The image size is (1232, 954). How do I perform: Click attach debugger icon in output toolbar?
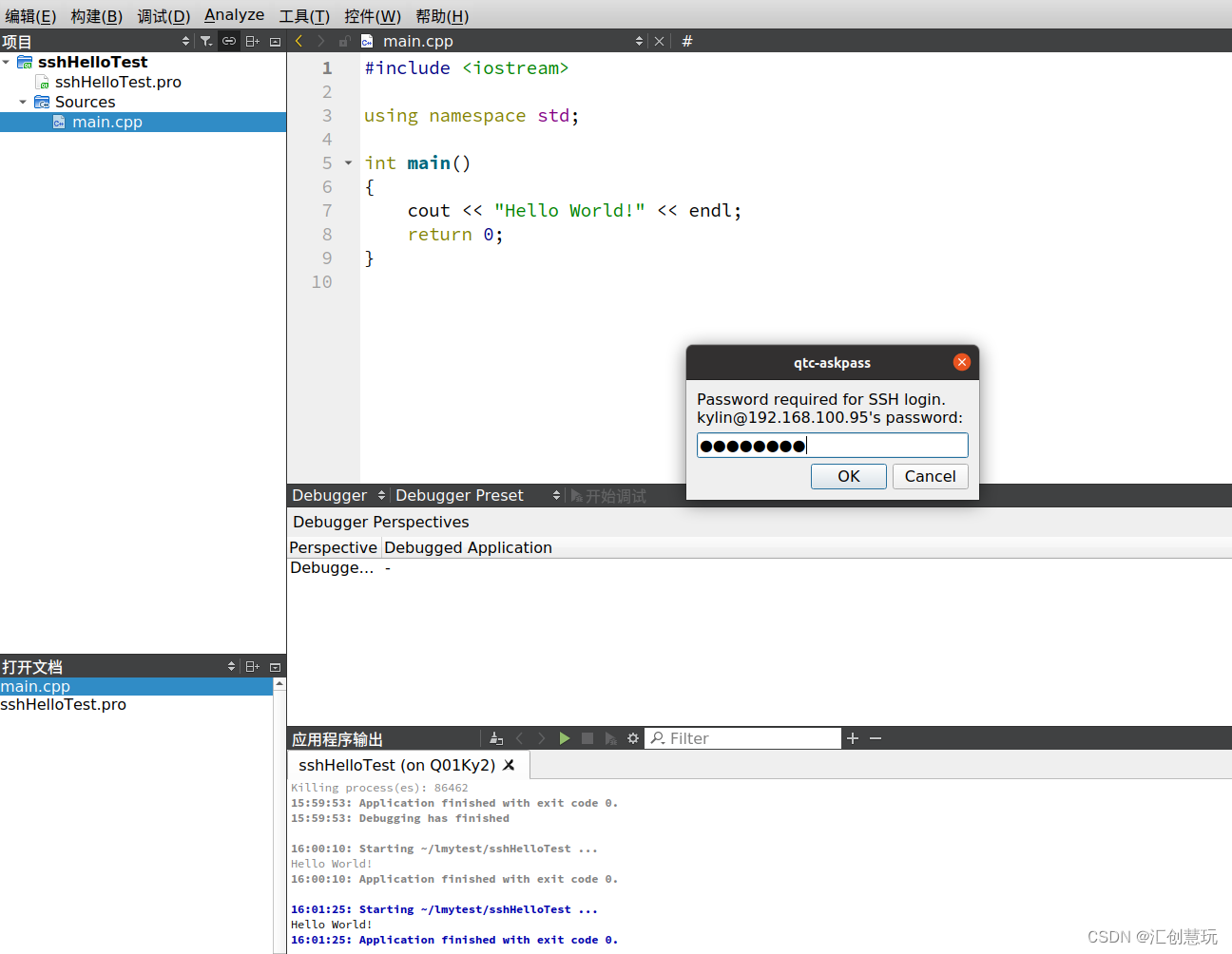pyautogui.click(x=610, y=738)
